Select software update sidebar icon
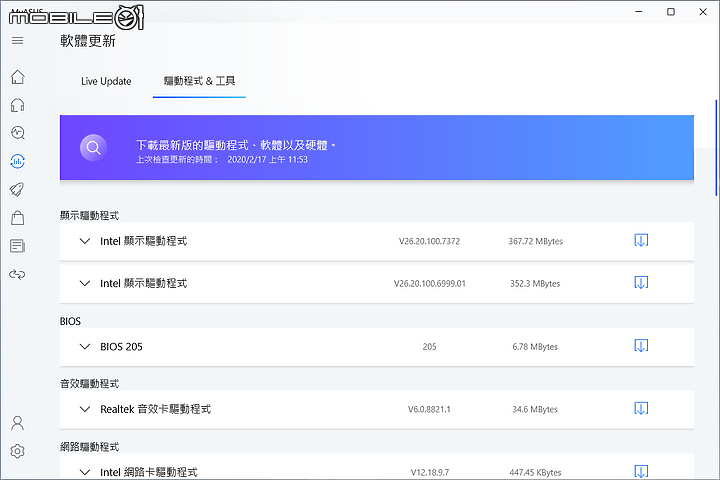720x480 pixels. click(17, 161)
